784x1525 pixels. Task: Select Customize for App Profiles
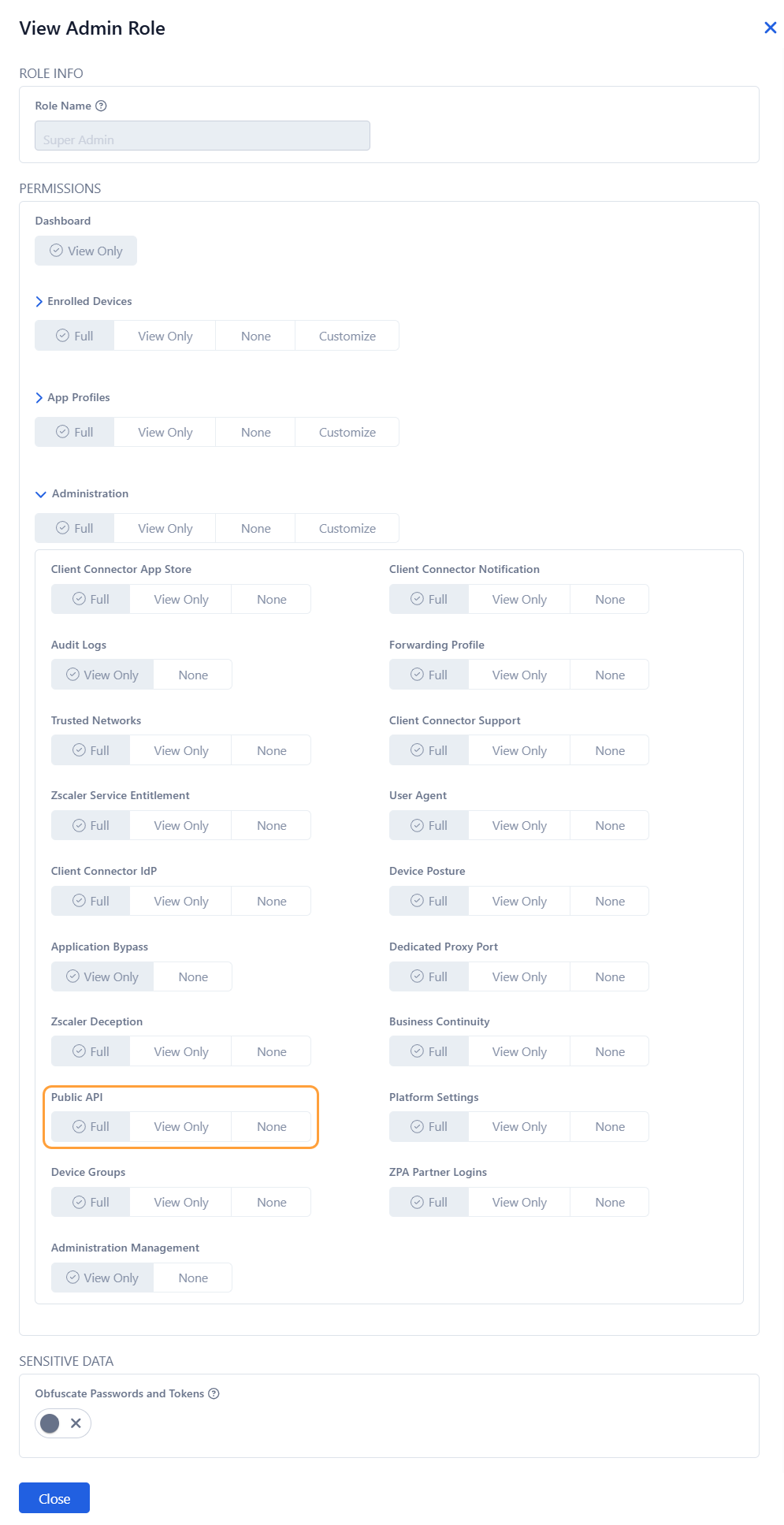pyautogui.click(x=347, y=432)
